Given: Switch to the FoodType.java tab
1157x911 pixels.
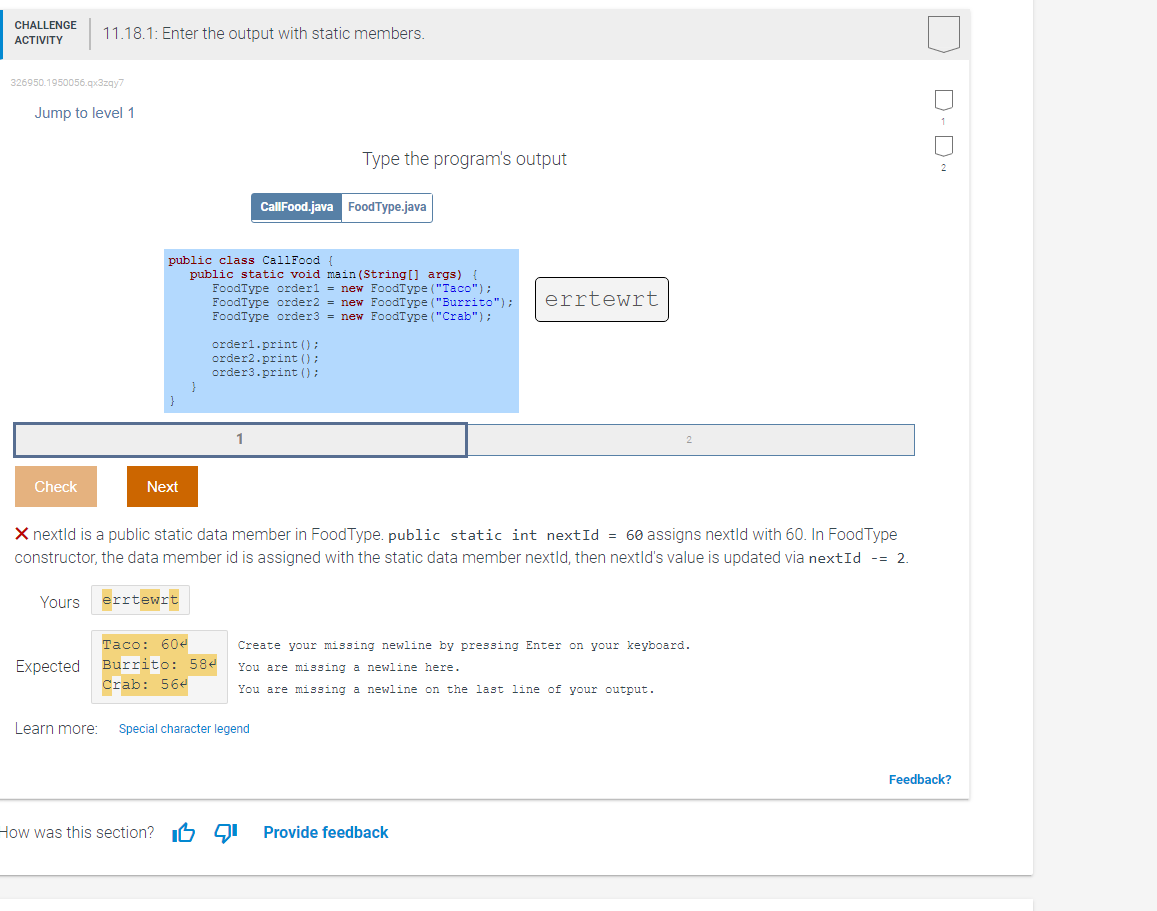Looking at the screenshot, I should pos(387,207).
